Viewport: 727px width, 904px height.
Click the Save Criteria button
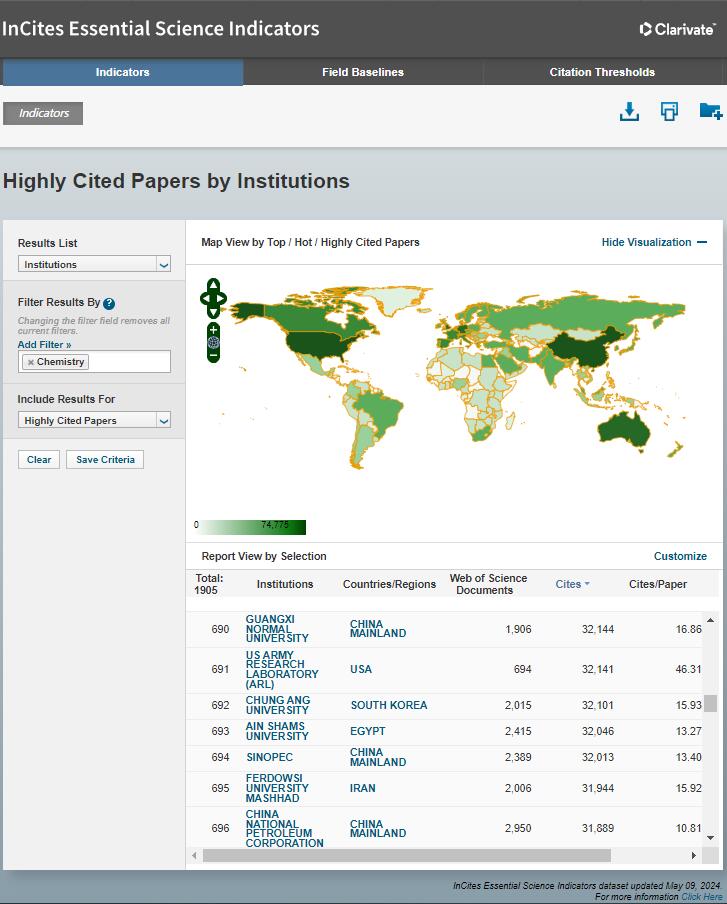(x=105, y=459)
